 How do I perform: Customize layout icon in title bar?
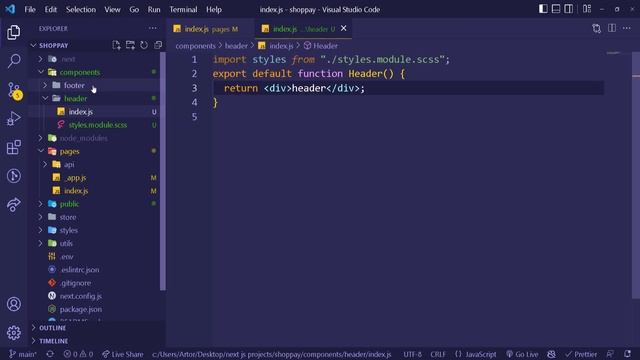click(587, 9)
